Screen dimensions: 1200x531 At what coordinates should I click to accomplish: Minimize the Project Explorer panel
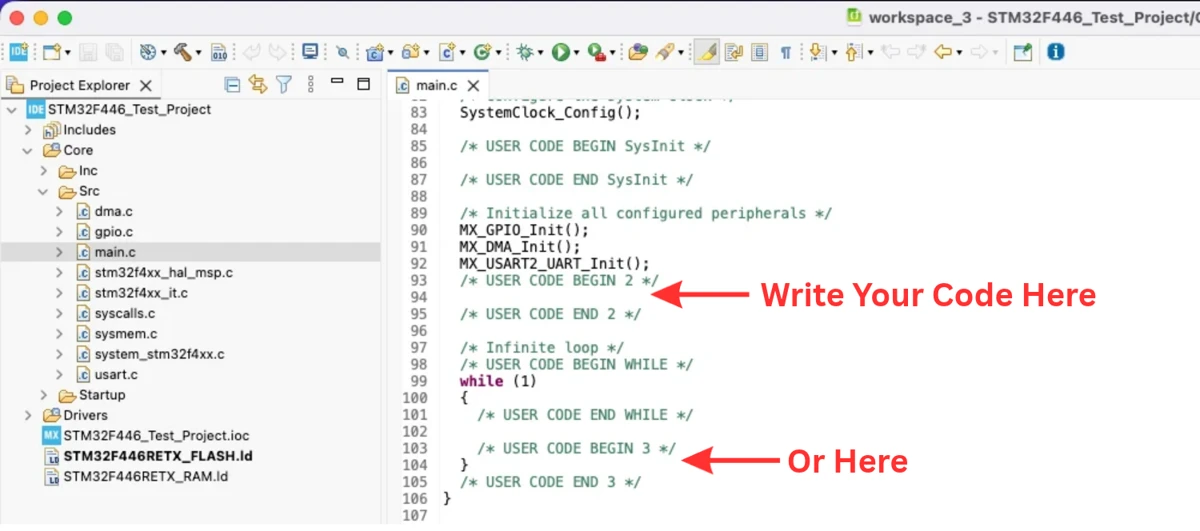click(x=337, y=81)
